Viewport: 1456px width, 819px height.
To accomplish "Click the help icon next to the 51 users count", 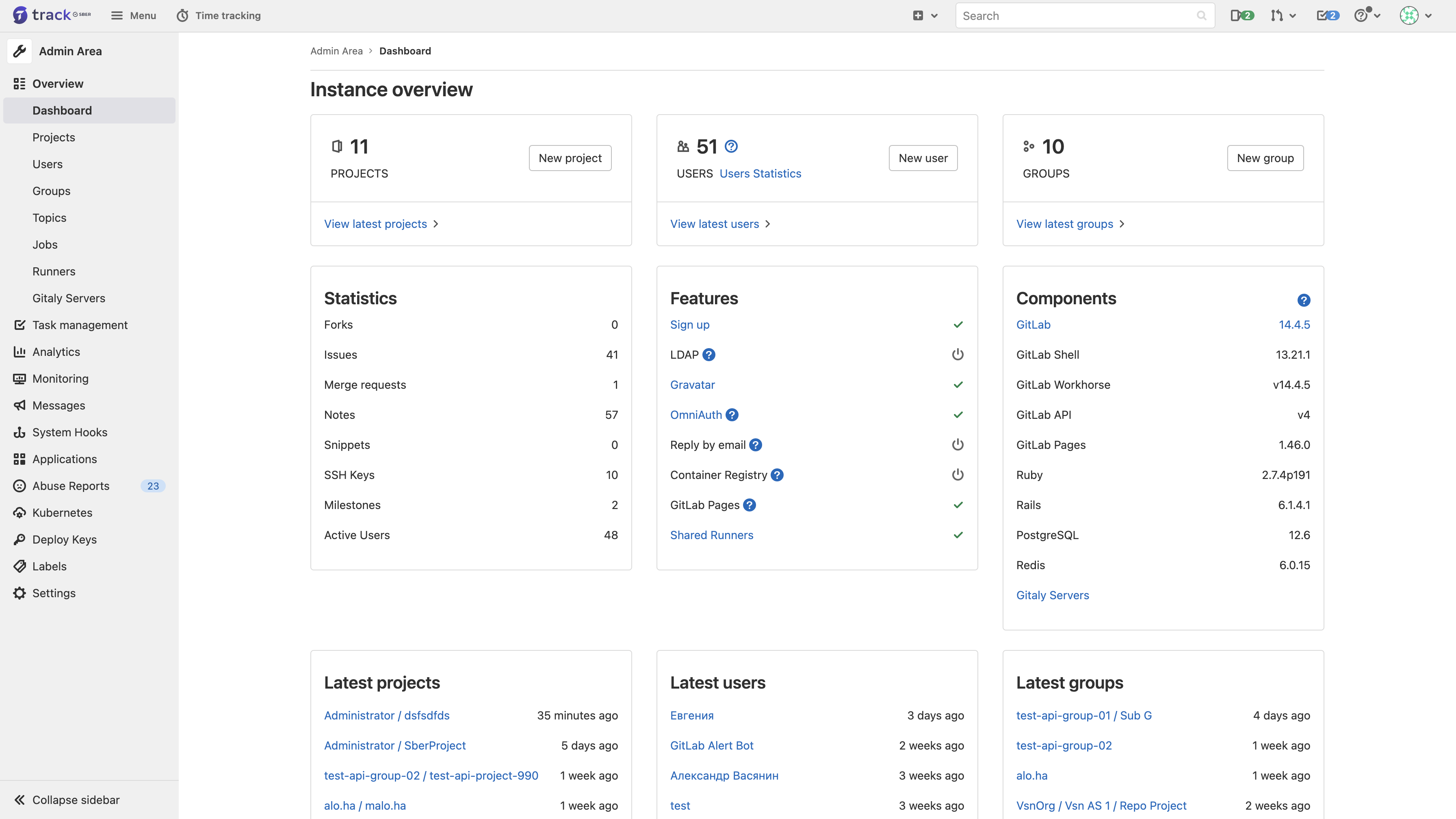I will (x=731, y=146).
